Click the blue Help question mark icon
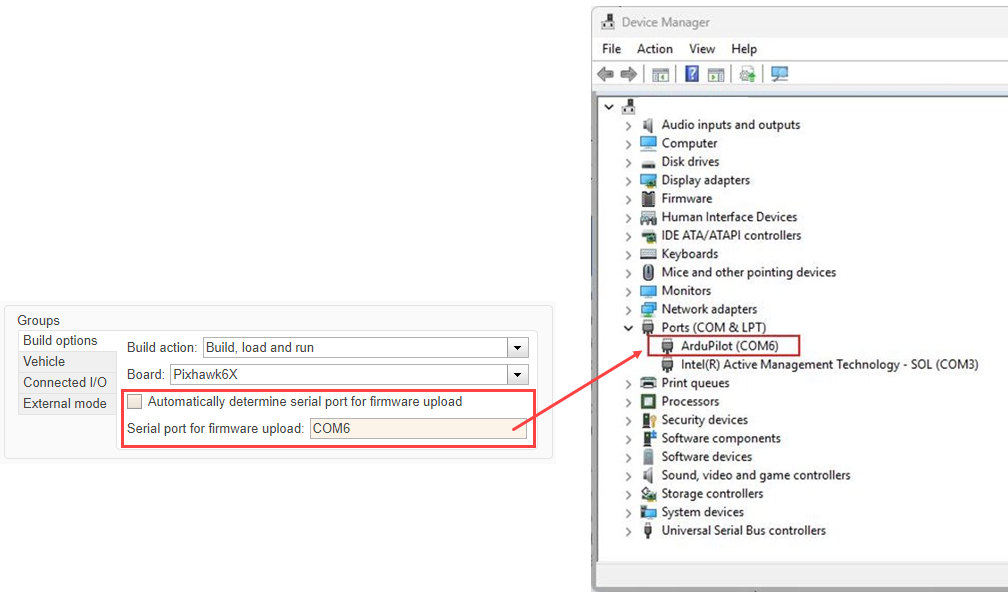This screenshot has width=1008, height=609. coord(692,74)
